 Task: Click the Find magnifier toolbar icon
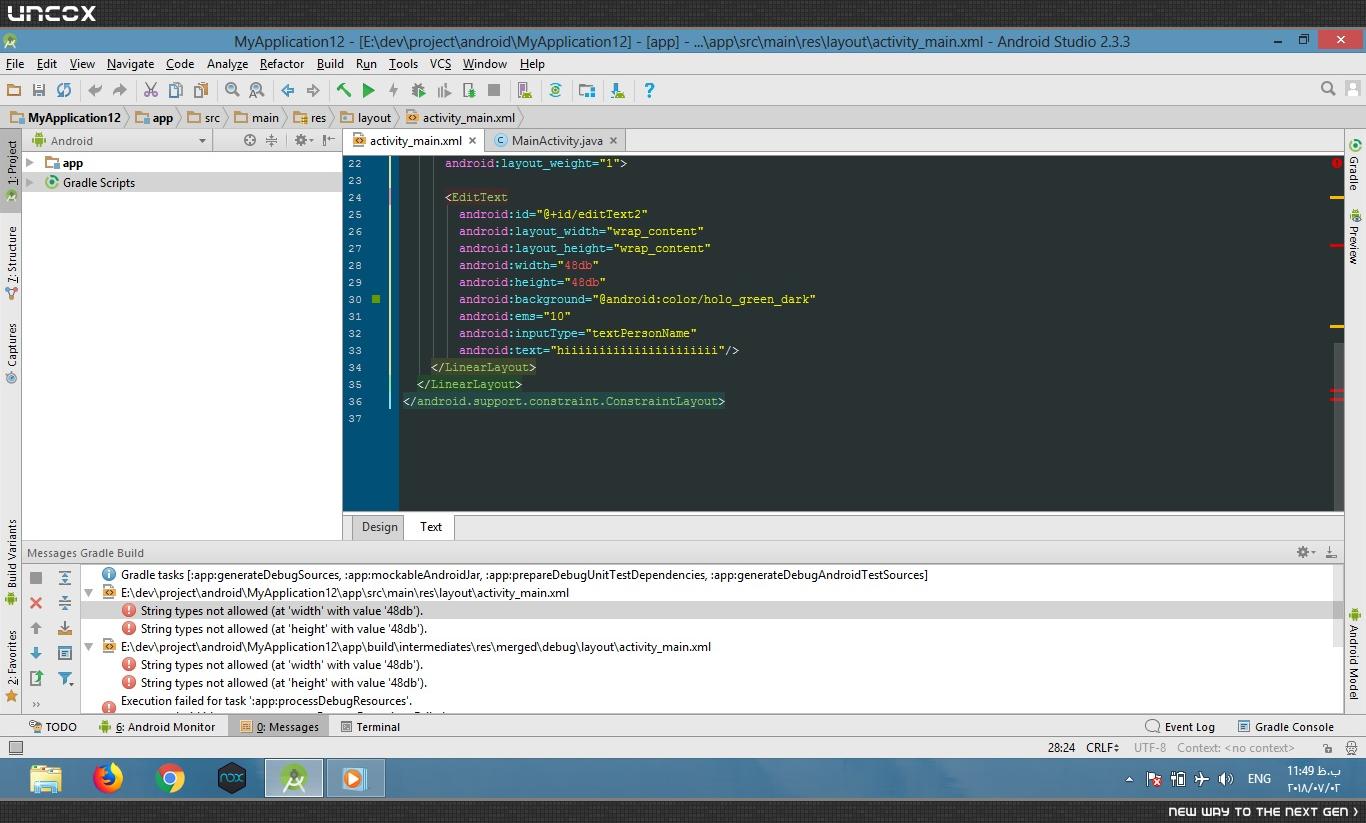(x=232, y=90)
